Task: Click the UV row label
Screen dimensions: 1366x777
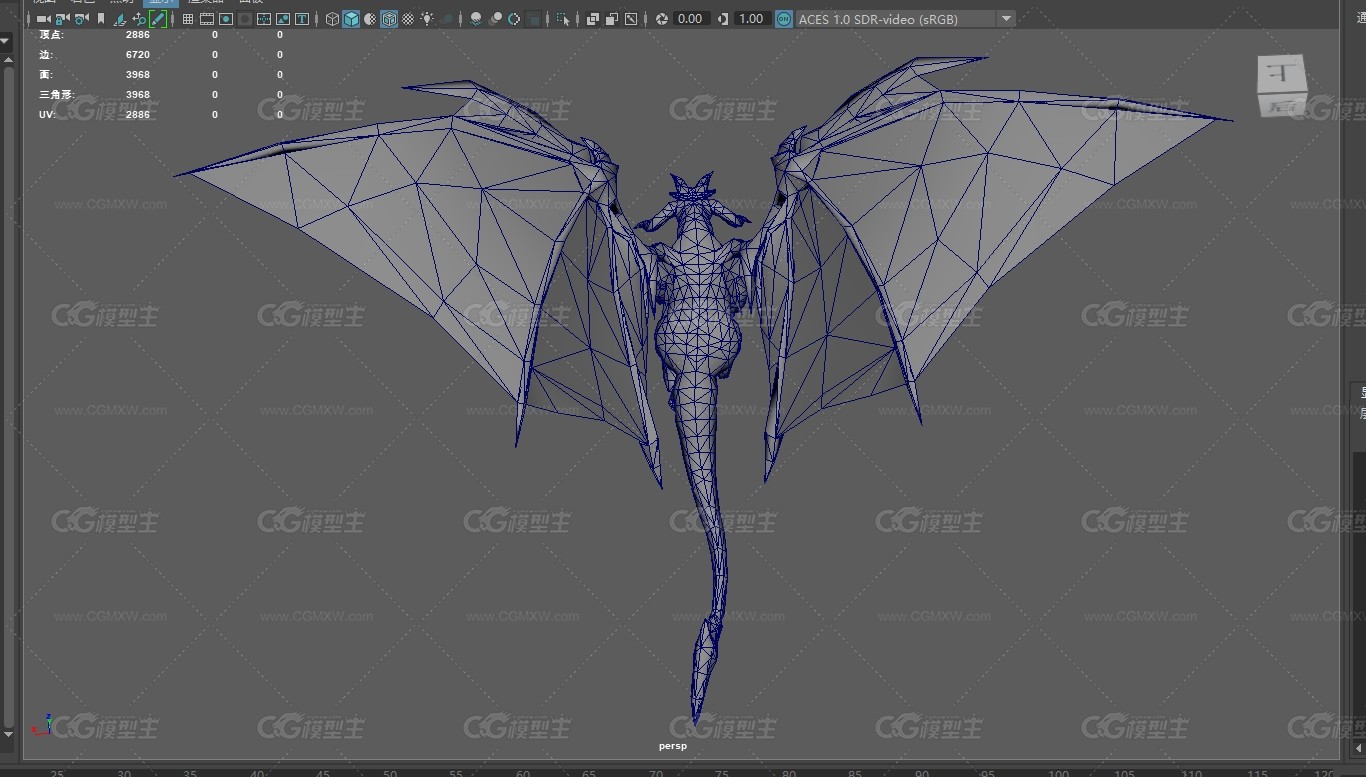Action: click(46, 115)
